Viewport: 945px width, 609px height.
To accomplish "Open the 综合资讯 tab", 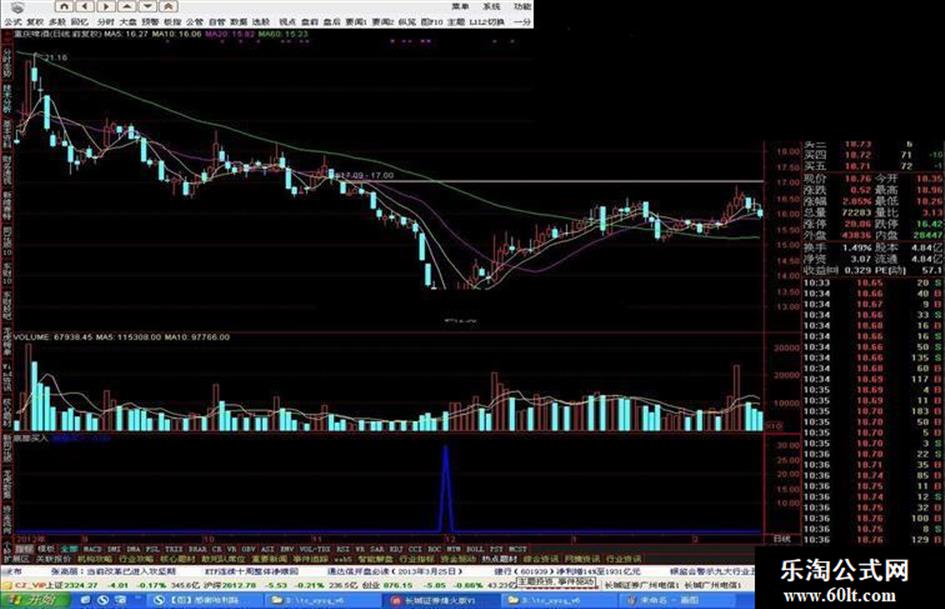I will (541, 559).
